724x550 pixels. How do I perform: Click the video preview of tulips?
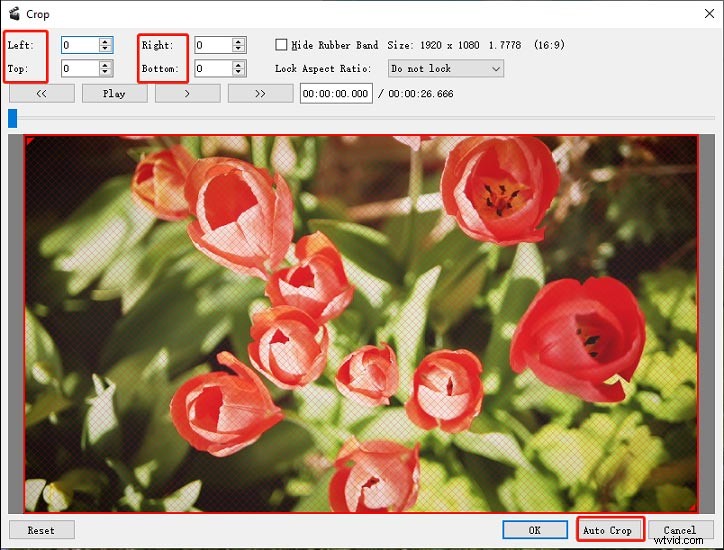point(361,324)
